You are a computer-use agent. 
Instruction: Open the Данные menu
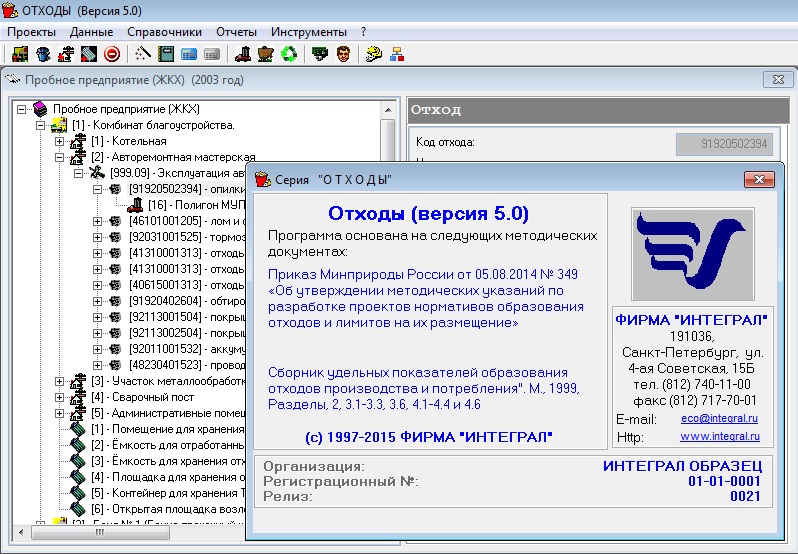[x=92, y=32]
